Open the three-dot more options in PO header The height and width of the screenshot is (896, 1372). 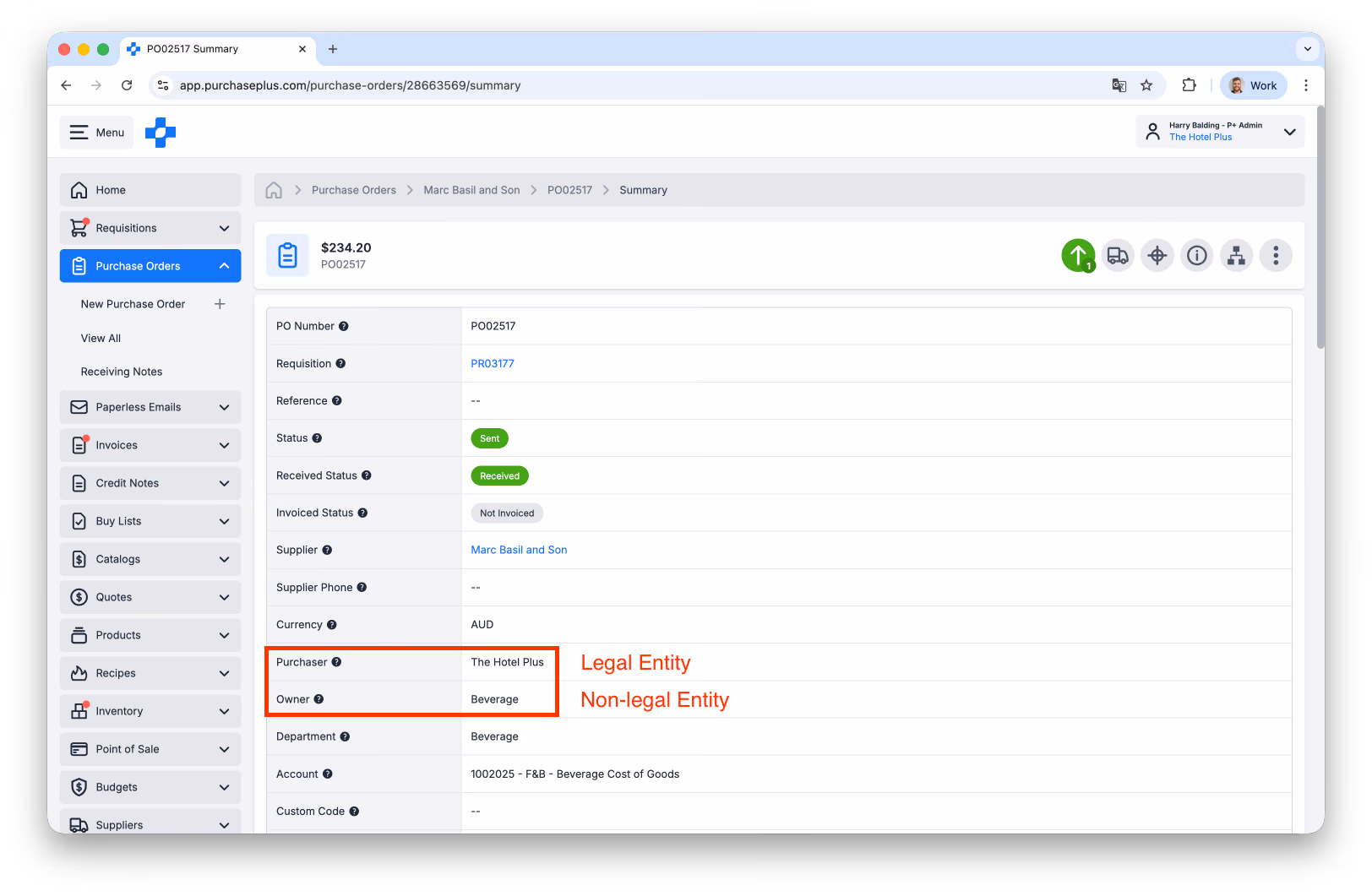(1276, 255)
